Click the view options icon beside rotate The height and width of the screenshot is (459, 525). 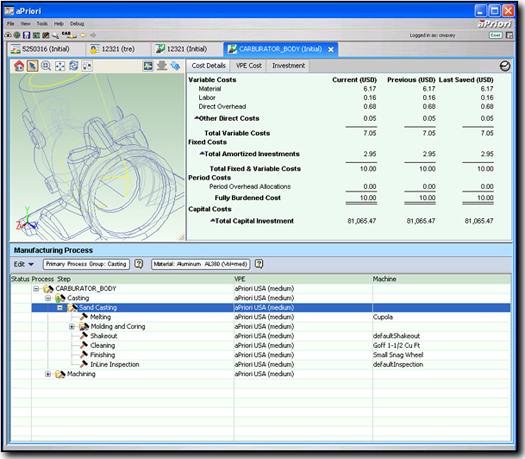tap(87, 66)
